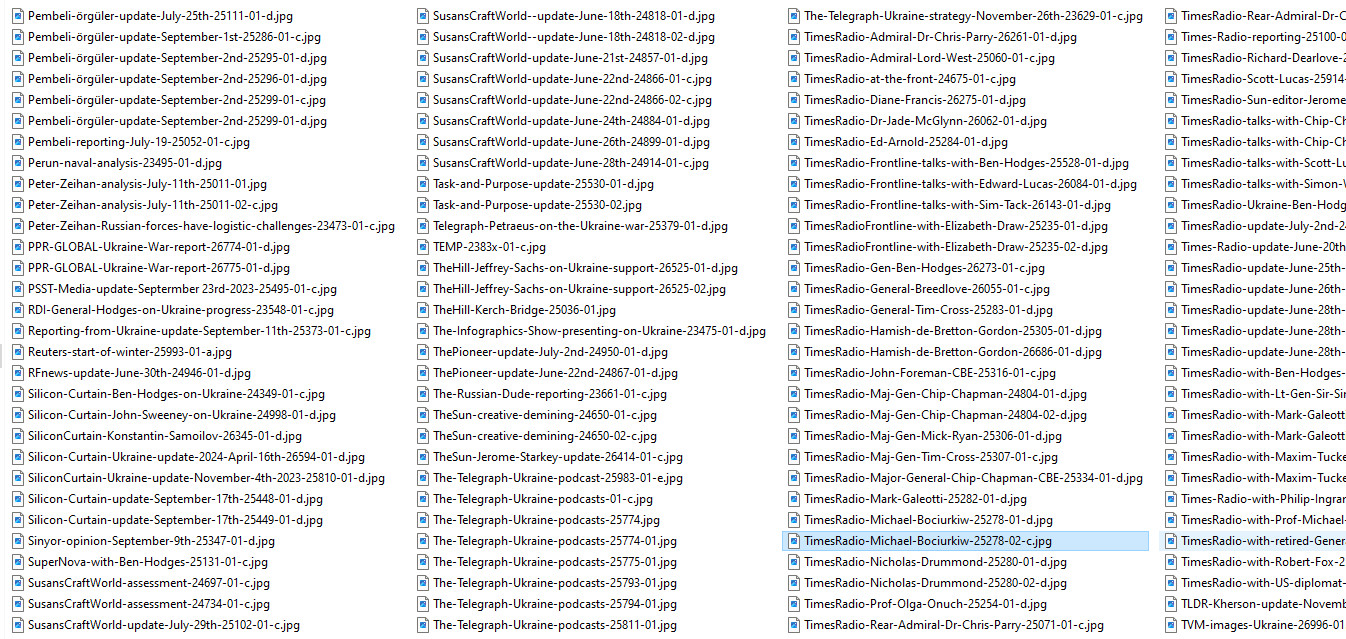Select the icon next to TimesRadio-John-Foreman-CBE-25316-01-c.jpg
This screenshot has width=1346, height=639.
point(794,373)
